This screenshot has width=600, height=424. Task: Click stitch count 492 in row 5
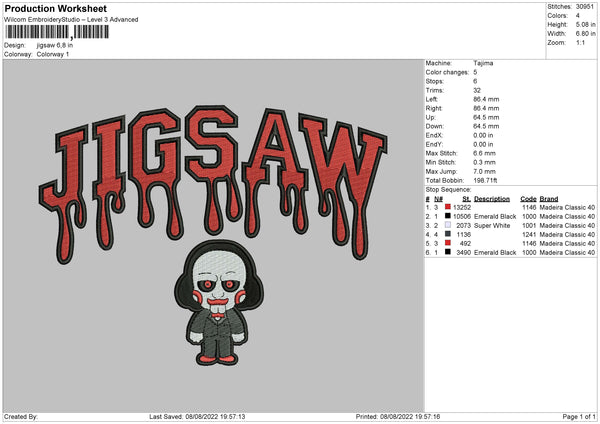coord(465,243)
